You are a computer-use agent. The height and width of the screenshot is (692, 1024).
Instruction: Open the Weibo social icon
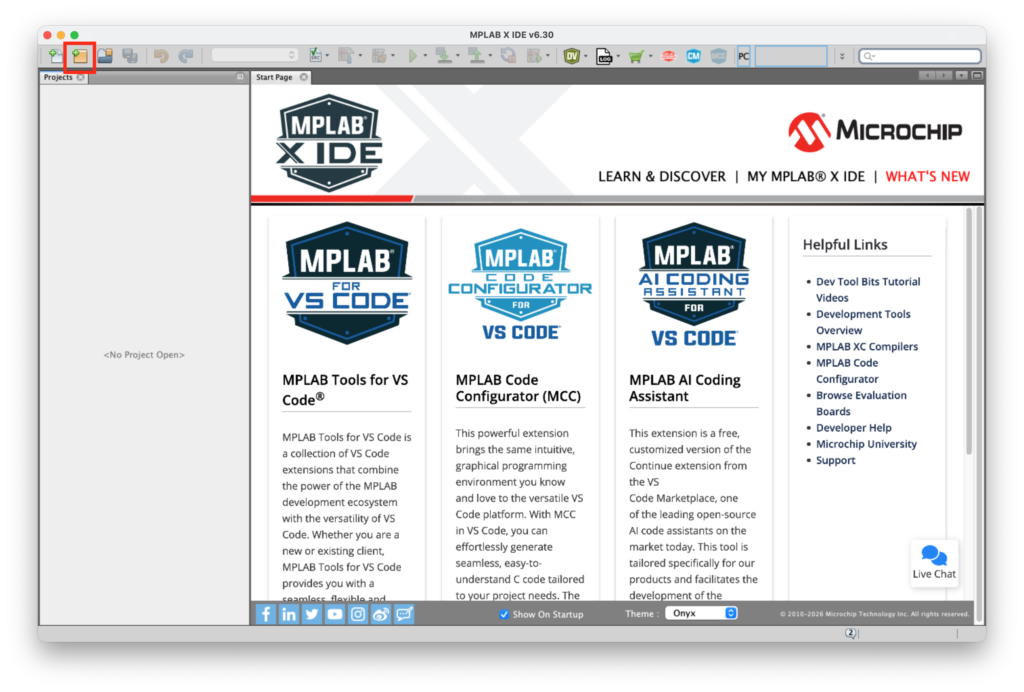(x=381, y=614)
